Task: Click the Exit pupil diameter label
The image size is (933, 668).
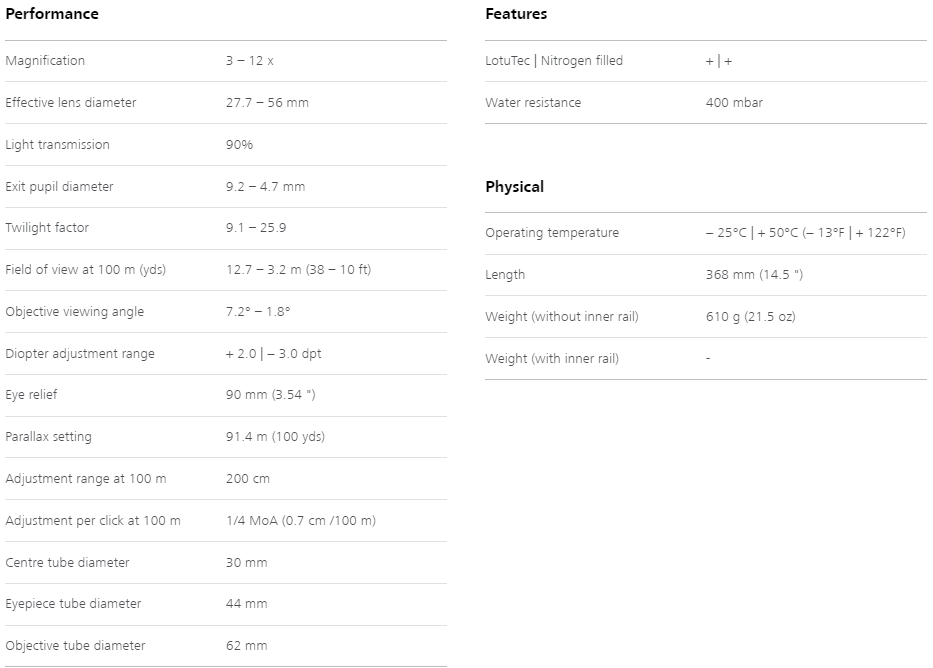Action: [x=59, y=186]
